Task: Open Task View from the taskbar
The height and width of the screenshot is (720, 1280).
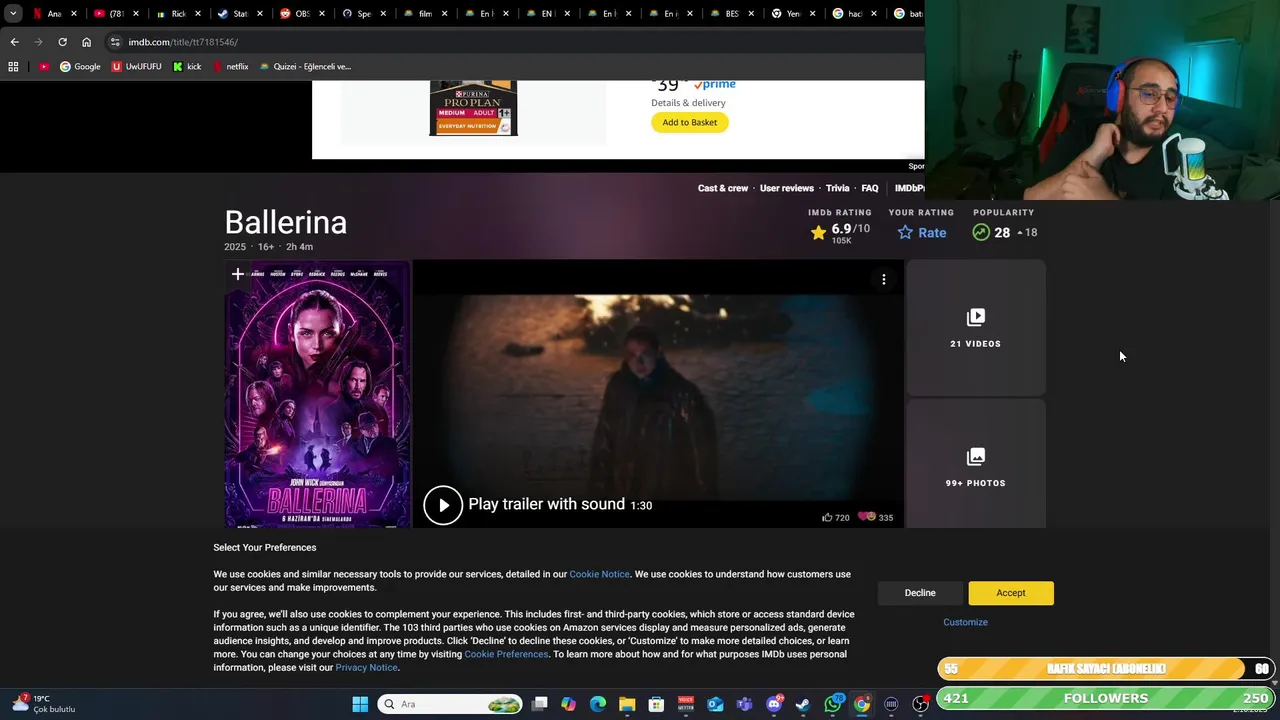Action: coord(540,704)
